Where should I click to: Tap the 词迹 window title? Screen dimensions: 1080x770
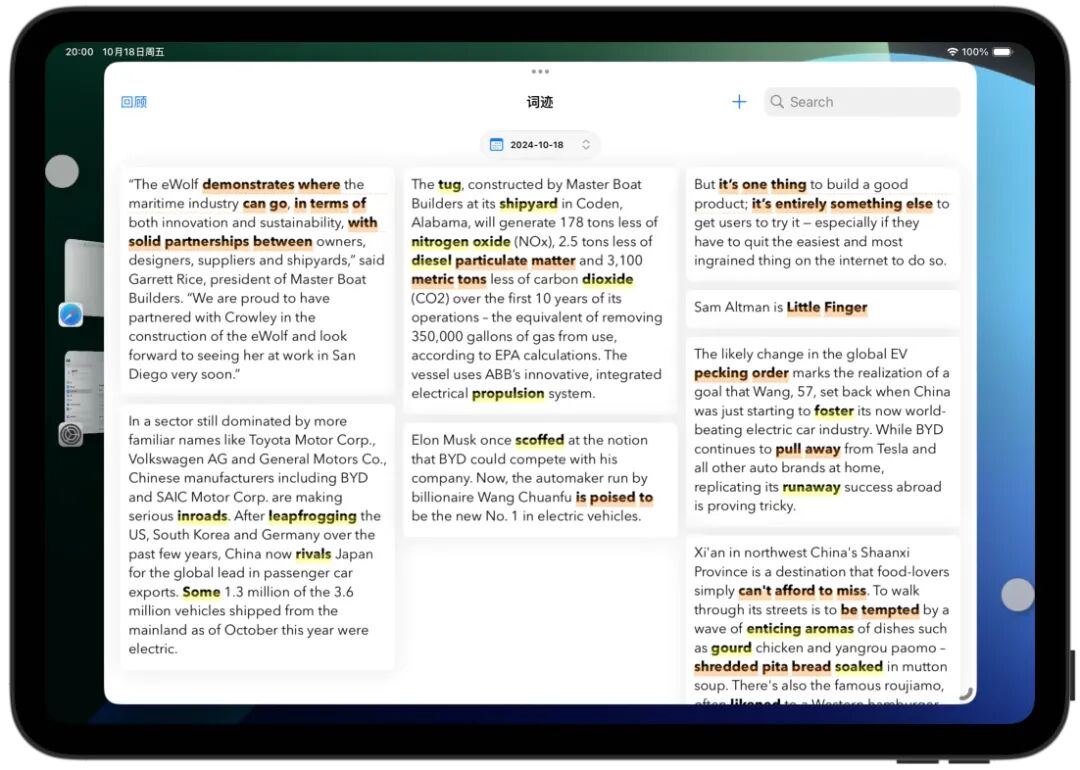click(x=540, y=102)
